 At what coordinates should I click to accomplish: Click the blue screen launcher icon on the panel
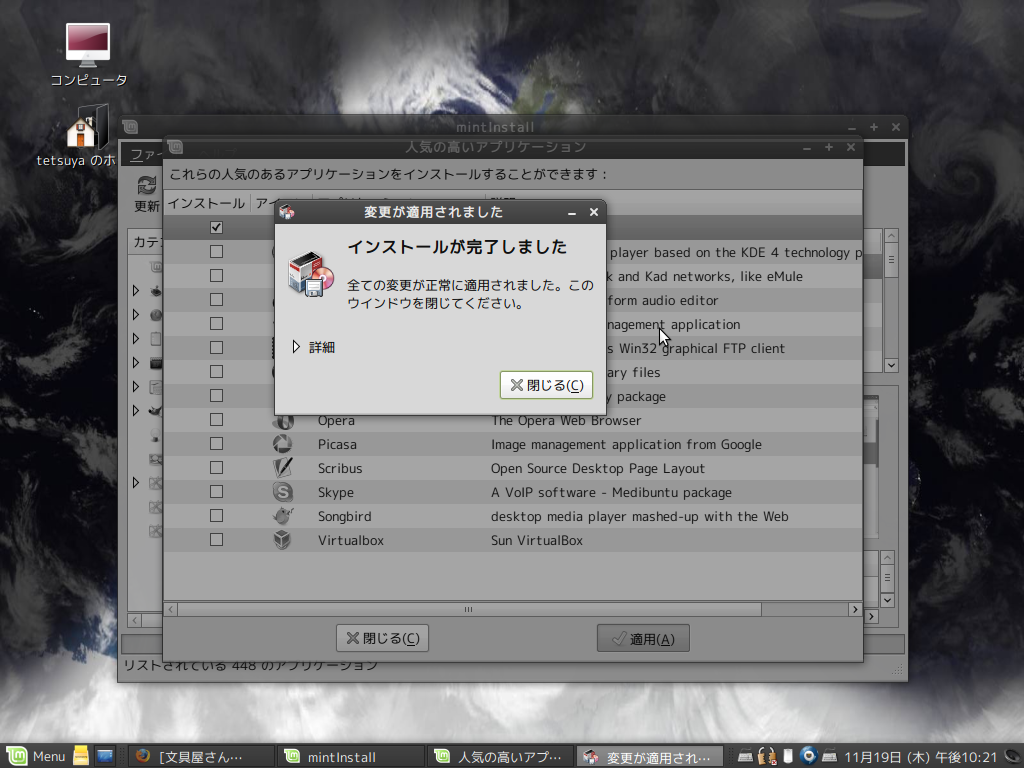point(104,756)
